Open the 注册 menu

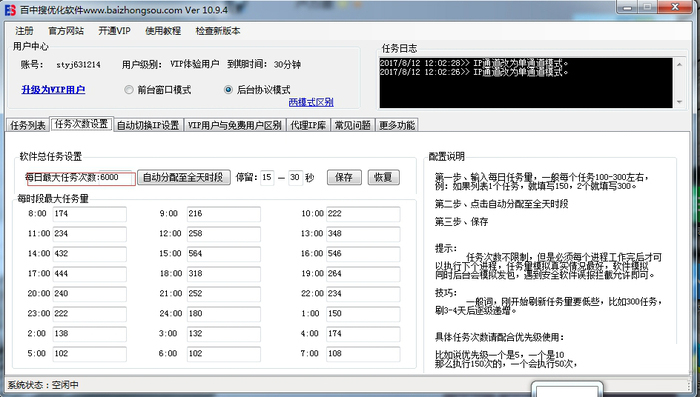[x=24, y=31]
